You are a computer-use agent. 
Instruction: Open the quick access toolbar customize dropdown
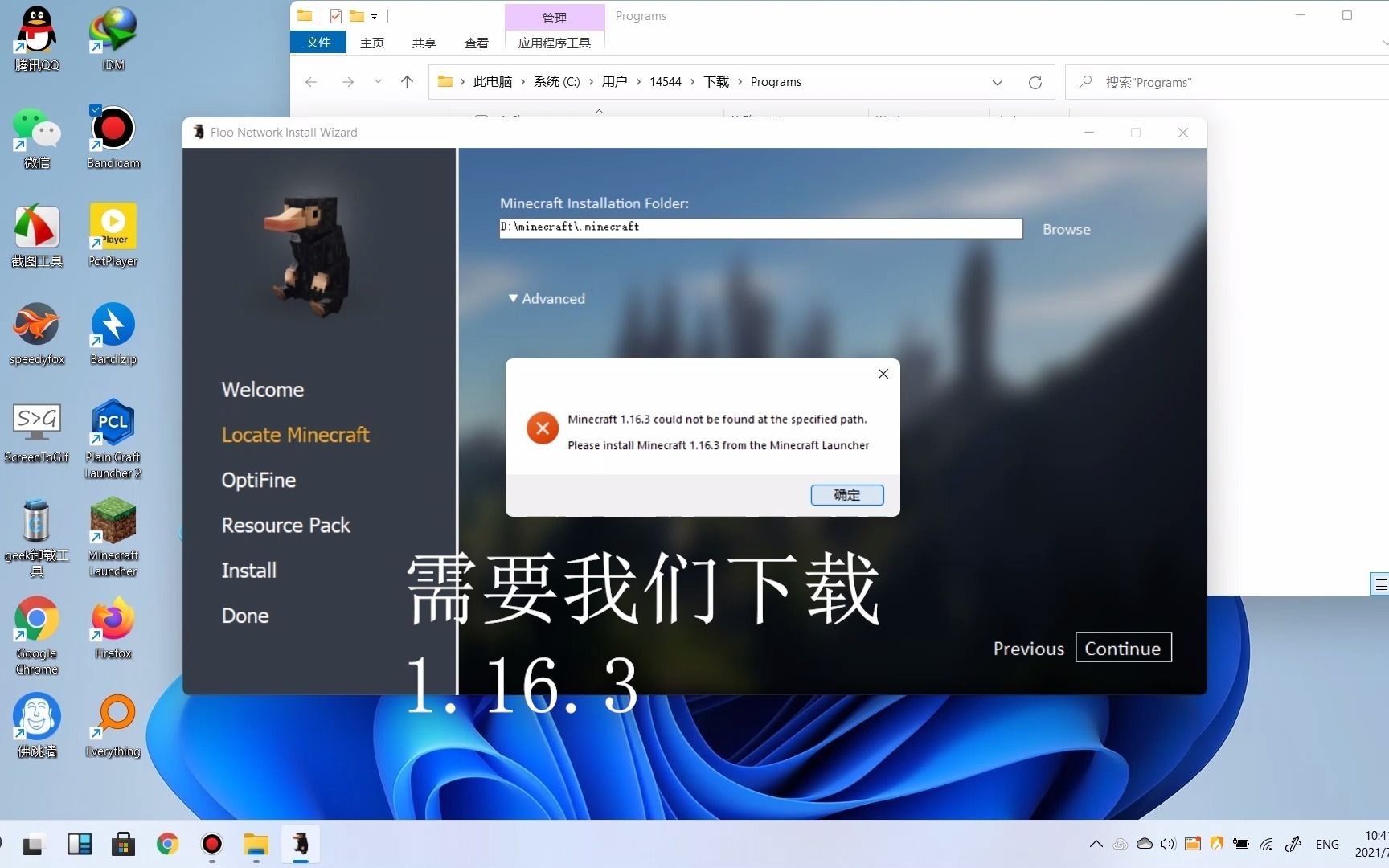click(x=375, y=16)
